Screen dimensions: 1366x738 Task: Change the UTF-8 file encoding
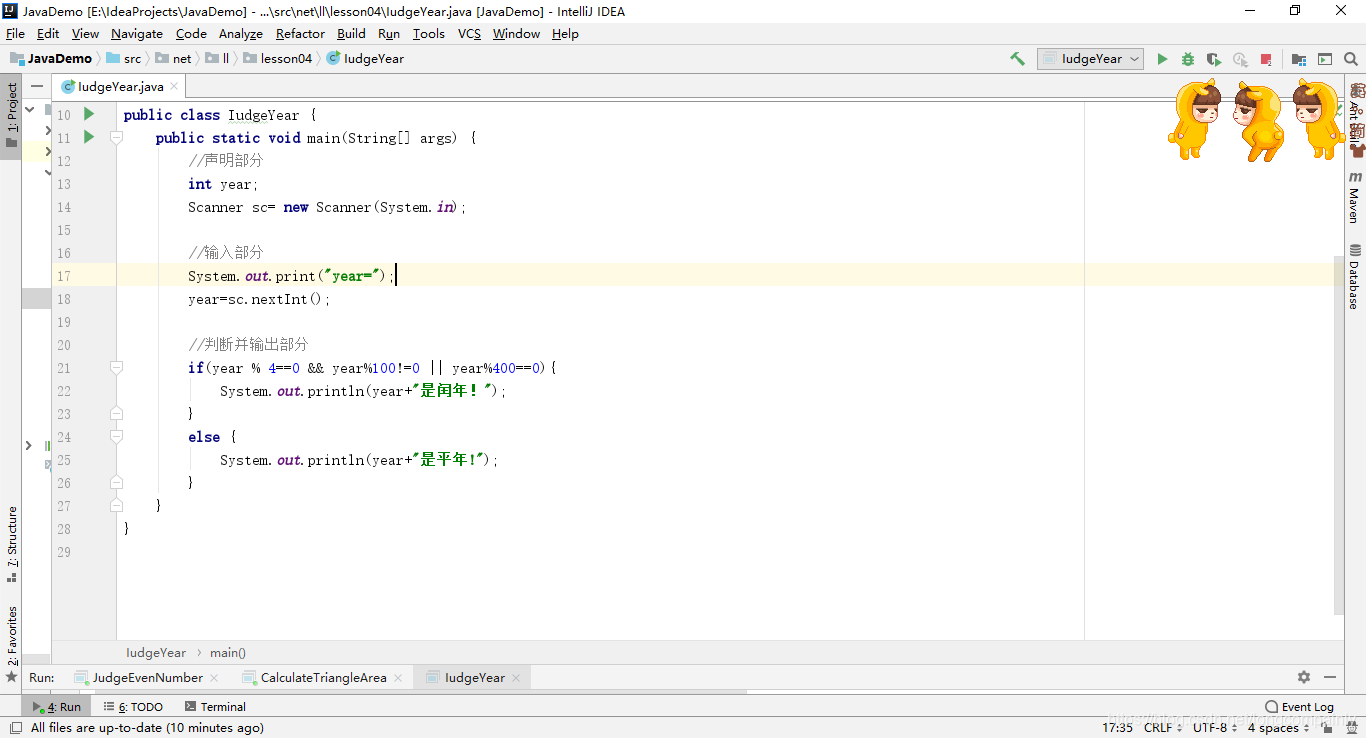pos(1215,728)
